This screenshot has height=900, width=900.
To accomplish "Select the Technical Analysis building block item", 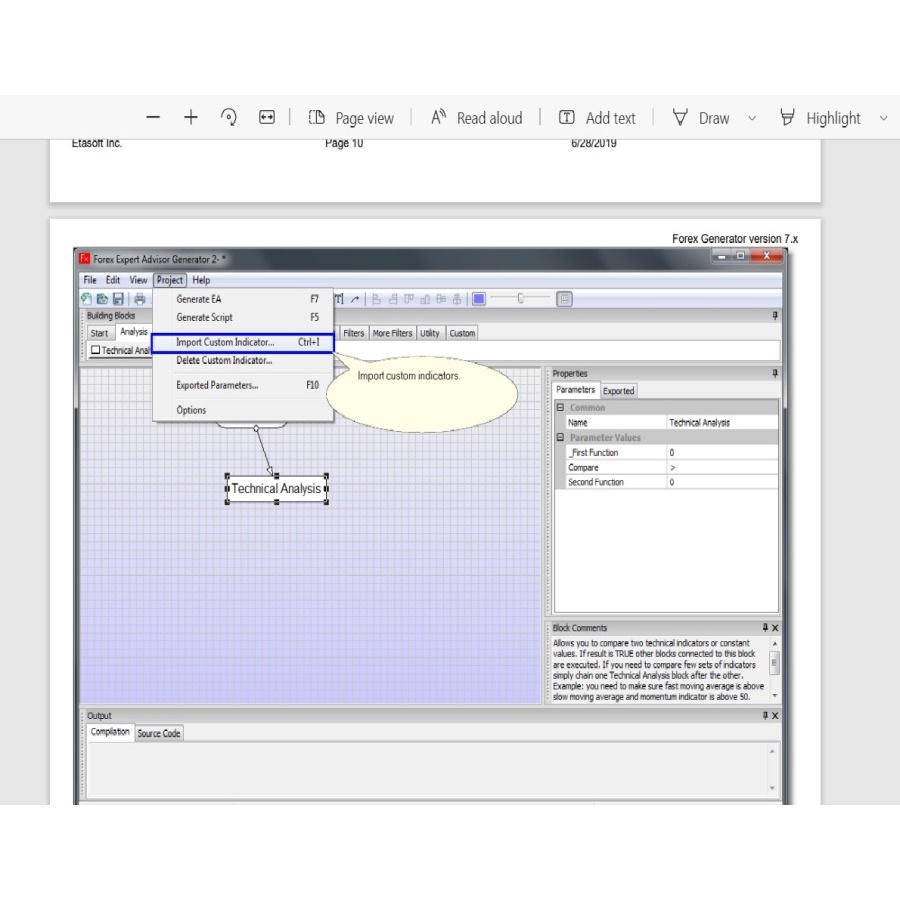I will (x=121, y=350).
